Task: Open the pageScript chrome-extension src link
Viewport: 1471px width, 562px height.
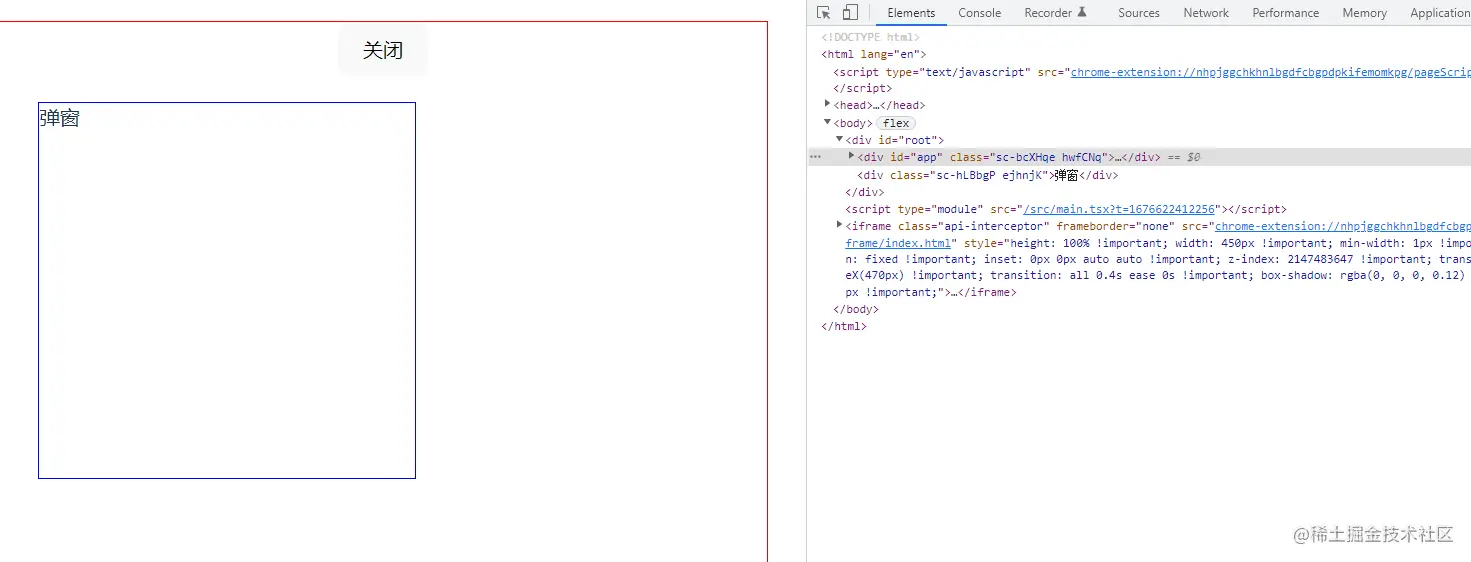Action: tap(1270, 72)
